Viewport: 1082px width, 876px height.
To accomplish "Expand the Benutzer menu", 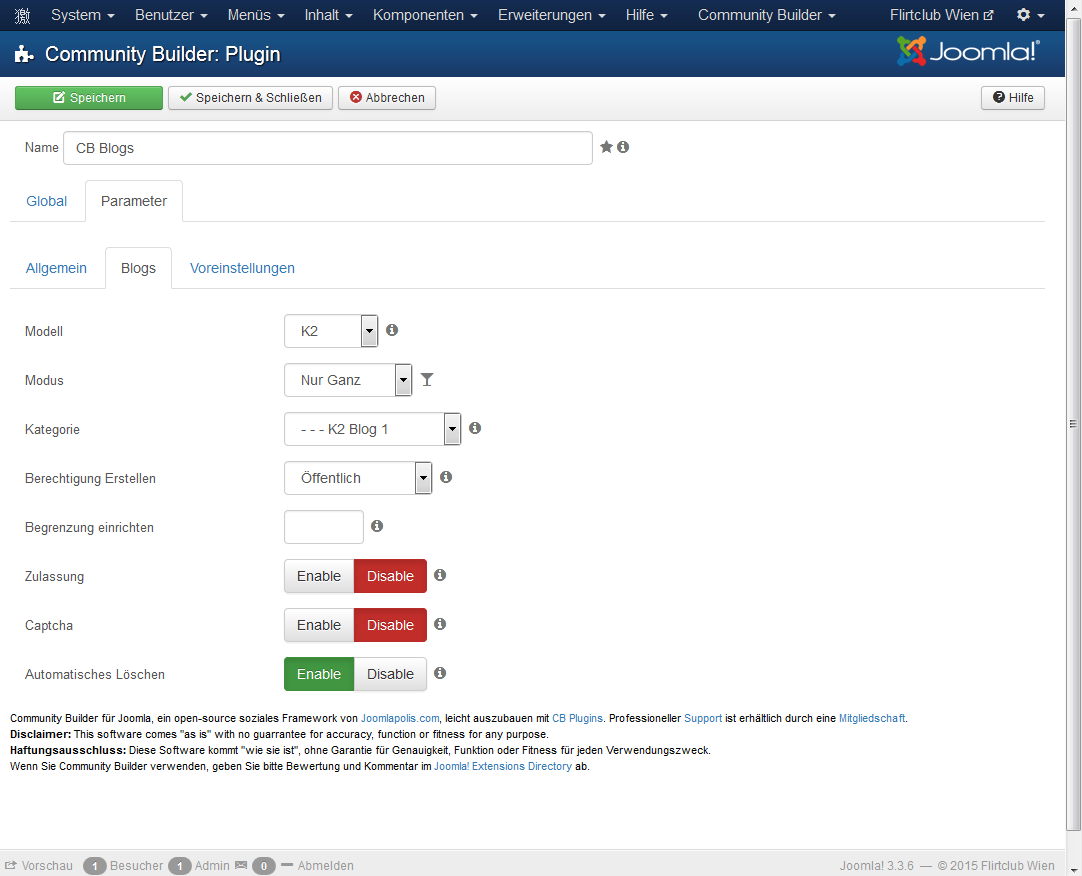I will (171, 15).
